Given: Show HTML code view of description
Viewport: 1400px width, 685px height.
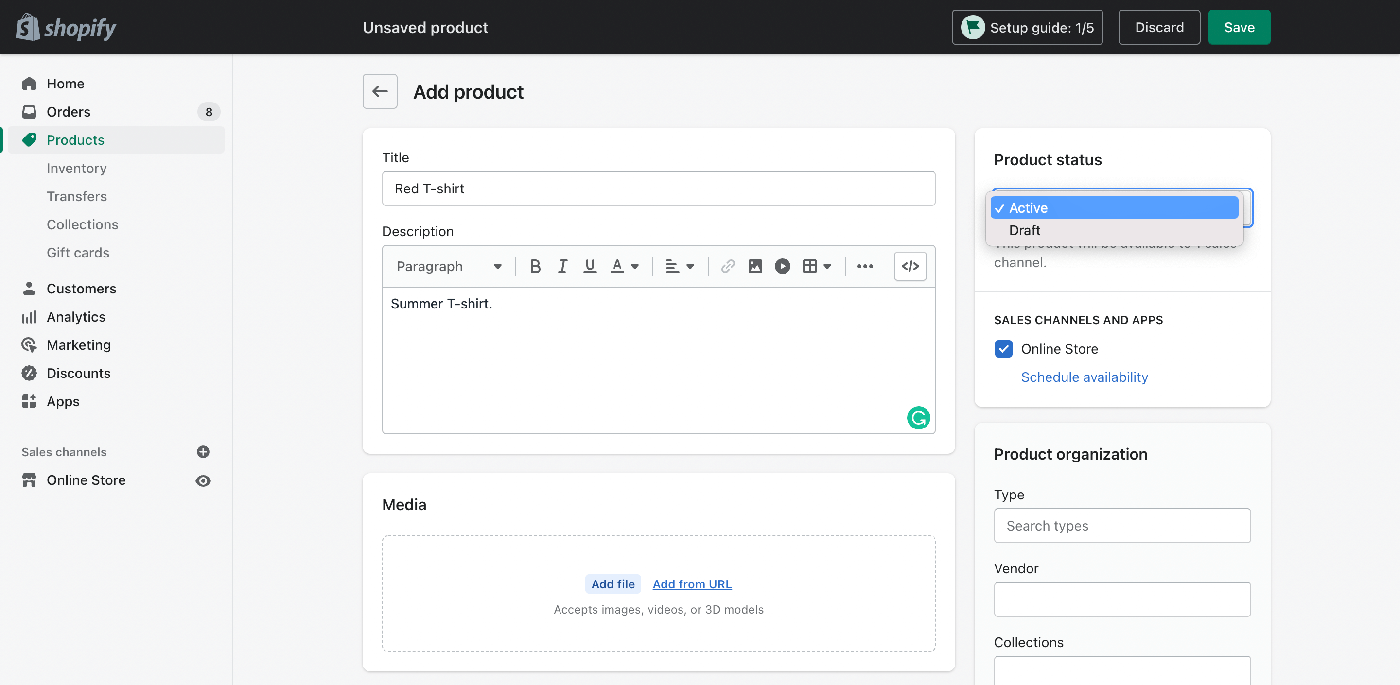Looking at the screenshot, I should (910, 266).
